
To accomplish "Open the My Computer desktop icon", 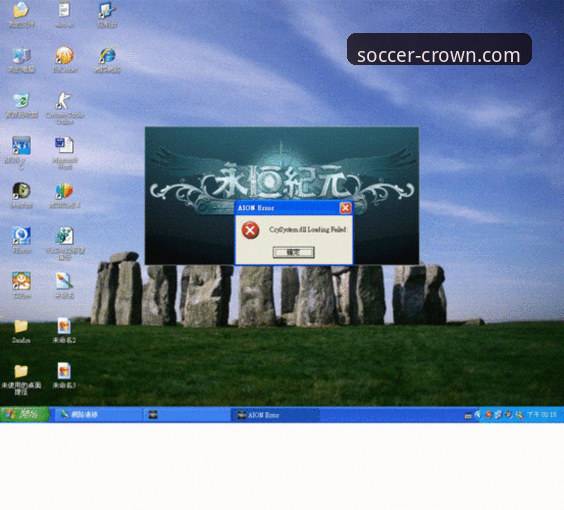I will (21, 60).
